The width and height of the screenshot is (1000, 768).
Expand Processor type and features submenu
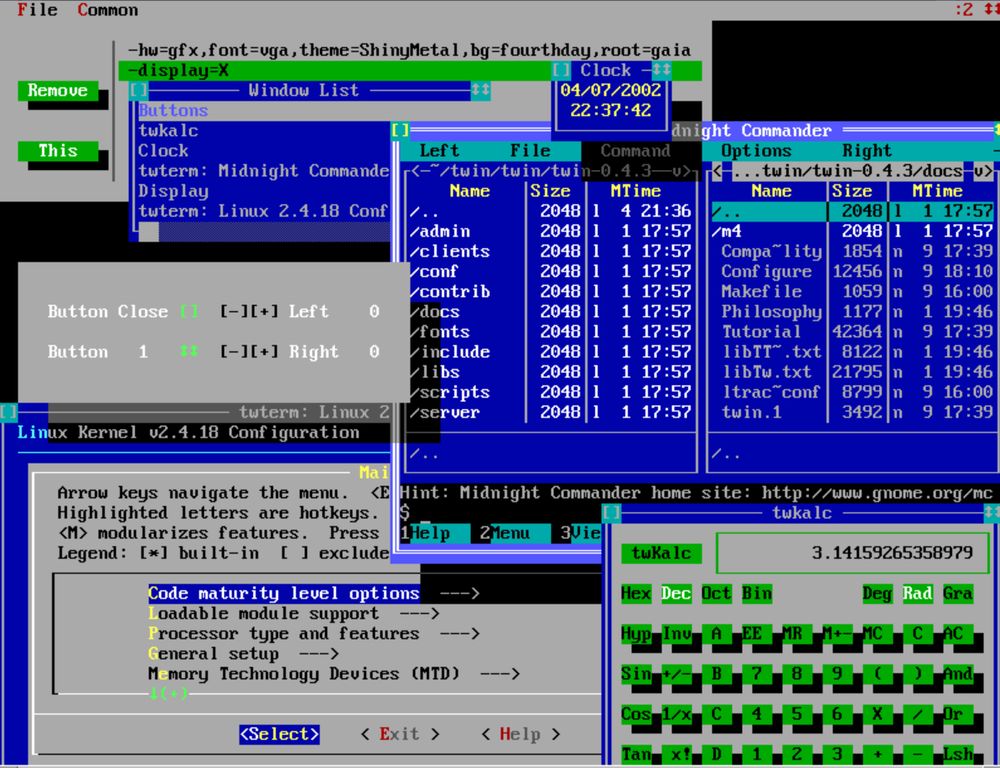tap(314, 633)
